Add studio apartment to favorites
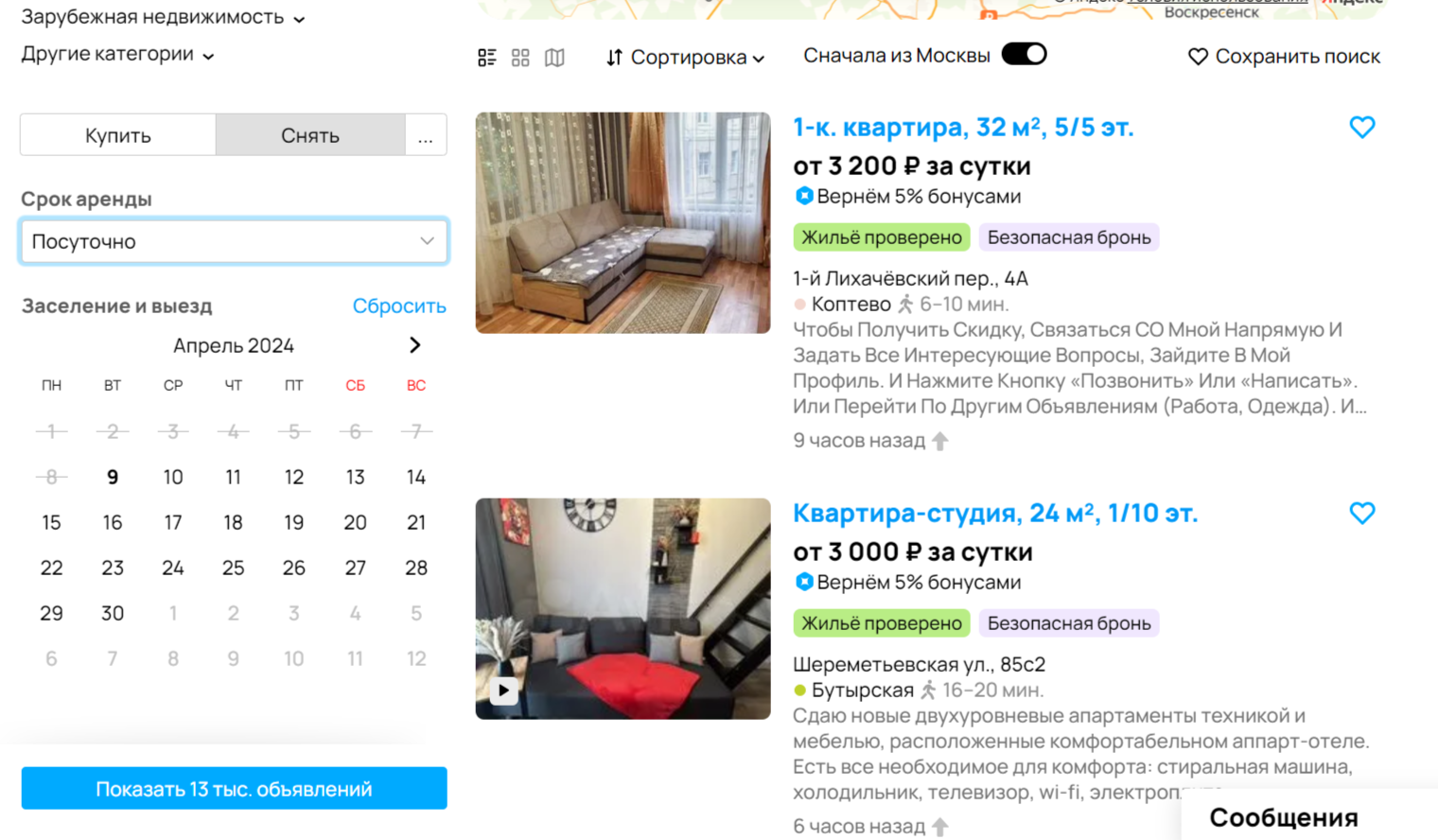This screenshot has height=840, width=1438. click(1361, 513)
